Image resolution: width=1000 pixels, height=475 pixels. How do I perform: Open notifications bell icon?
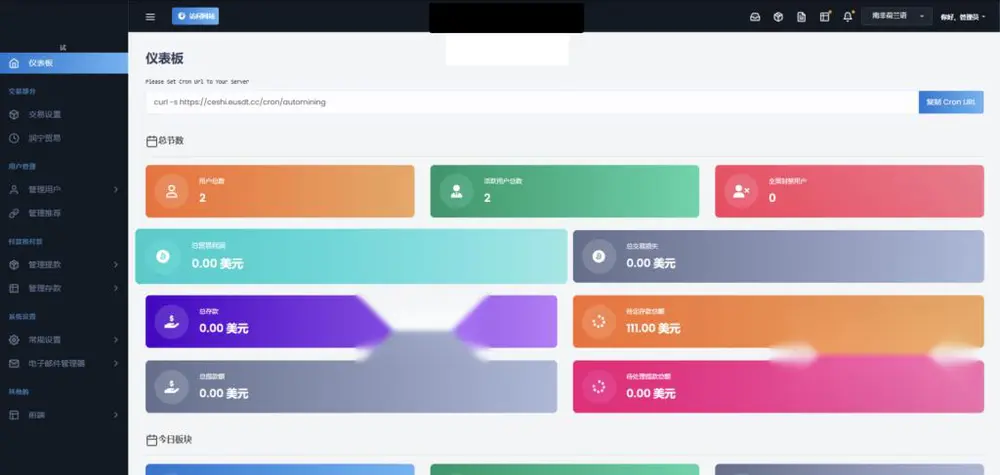[848, 17]
